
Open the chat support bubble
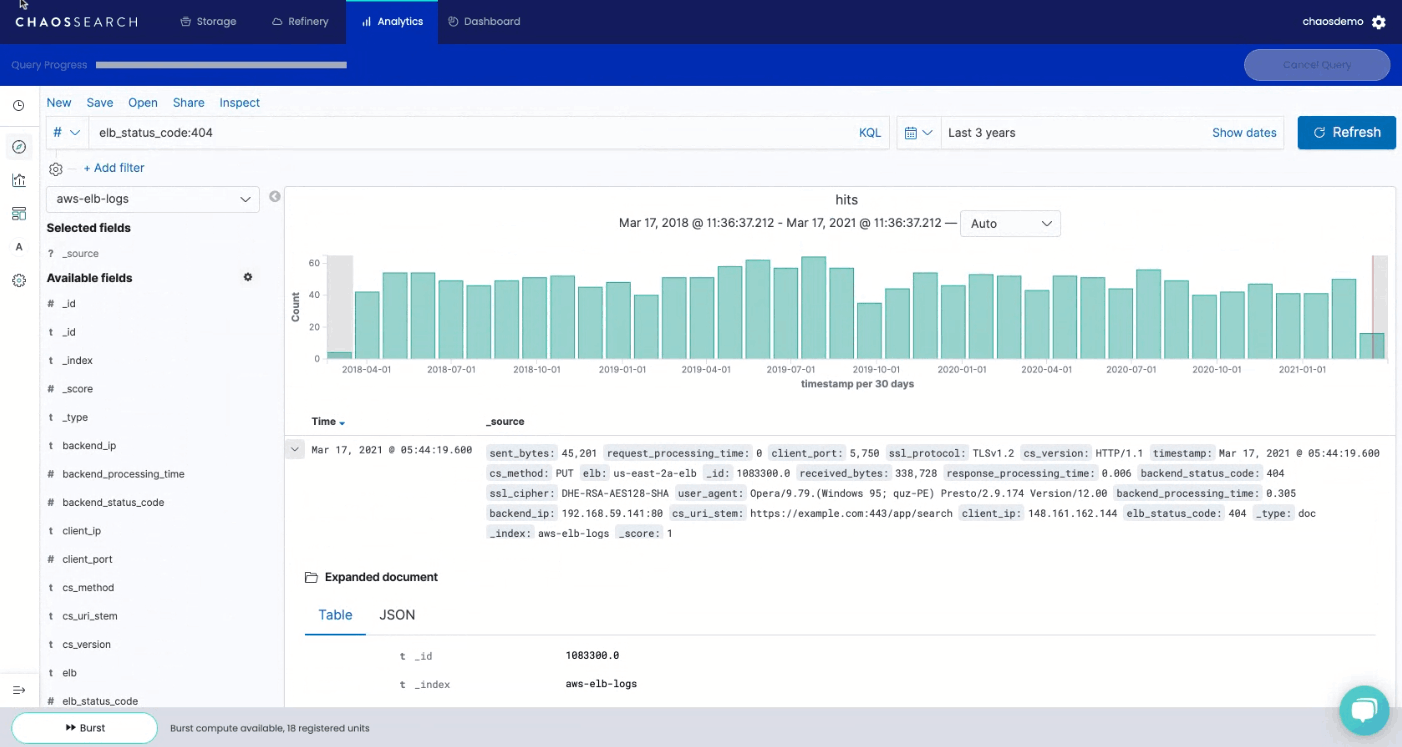click(1364, 710)
